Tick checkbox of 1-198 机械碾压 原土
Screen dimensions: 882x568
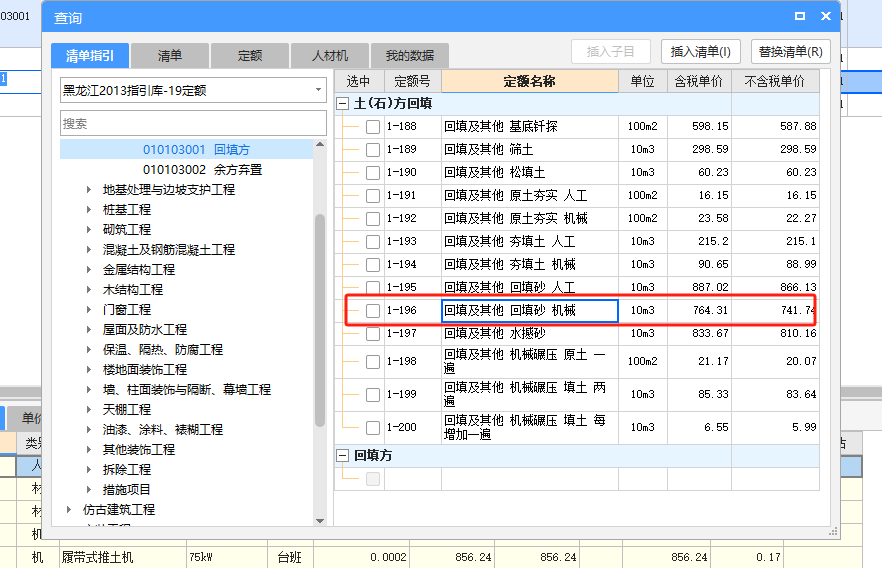click(372, 362)
